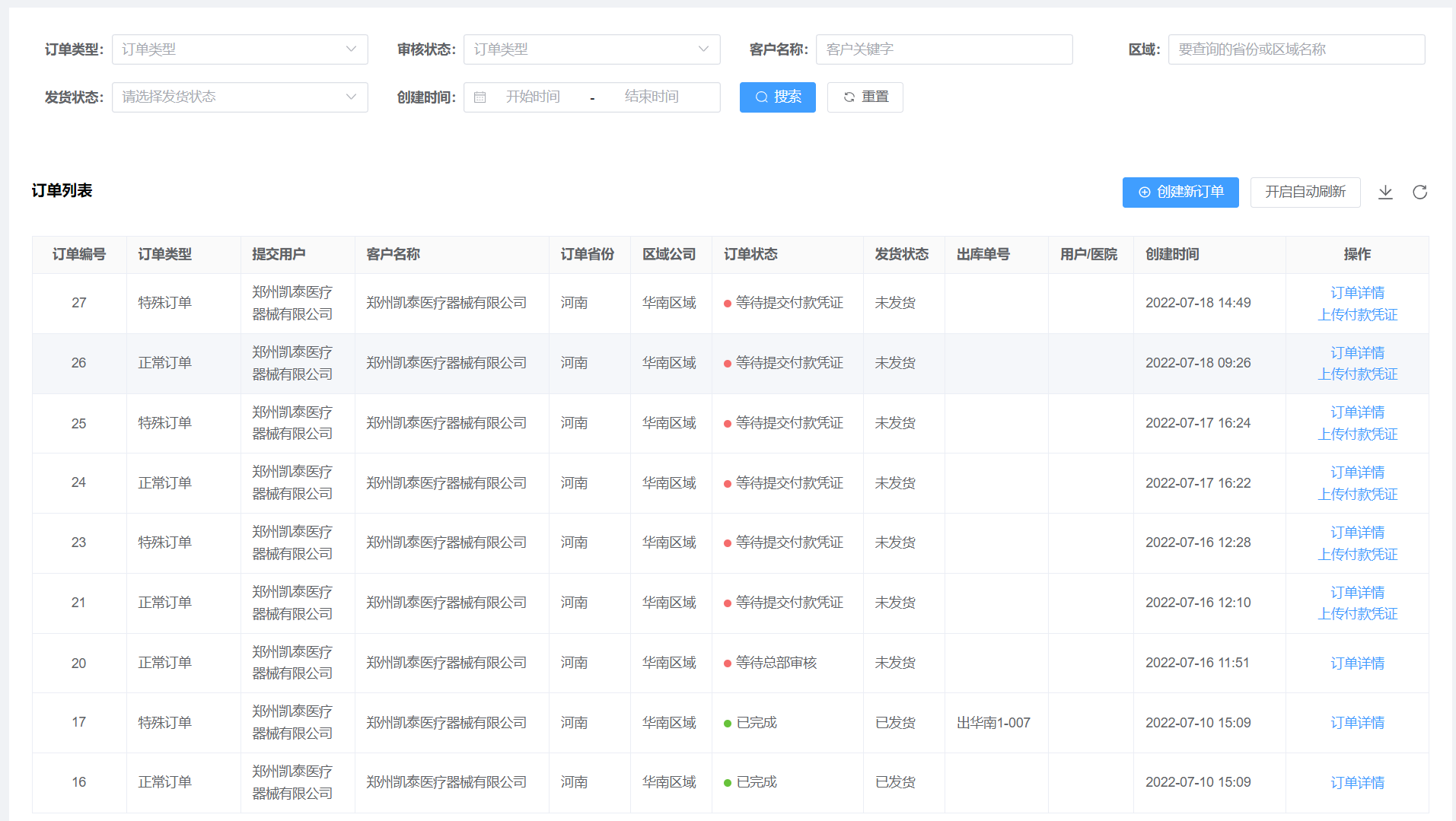1456x821 pixels.
Task: Select the 开始时间 date field
Action: pyautogui.click(x=533, y=97)
